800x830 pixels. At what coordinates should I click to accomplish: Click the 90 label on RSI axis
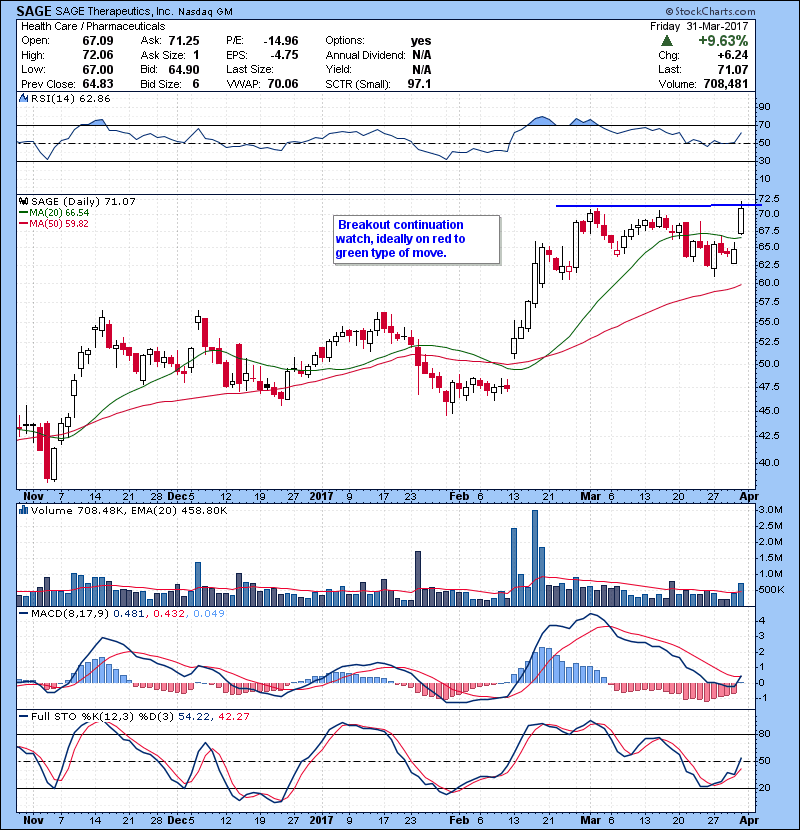764,107
